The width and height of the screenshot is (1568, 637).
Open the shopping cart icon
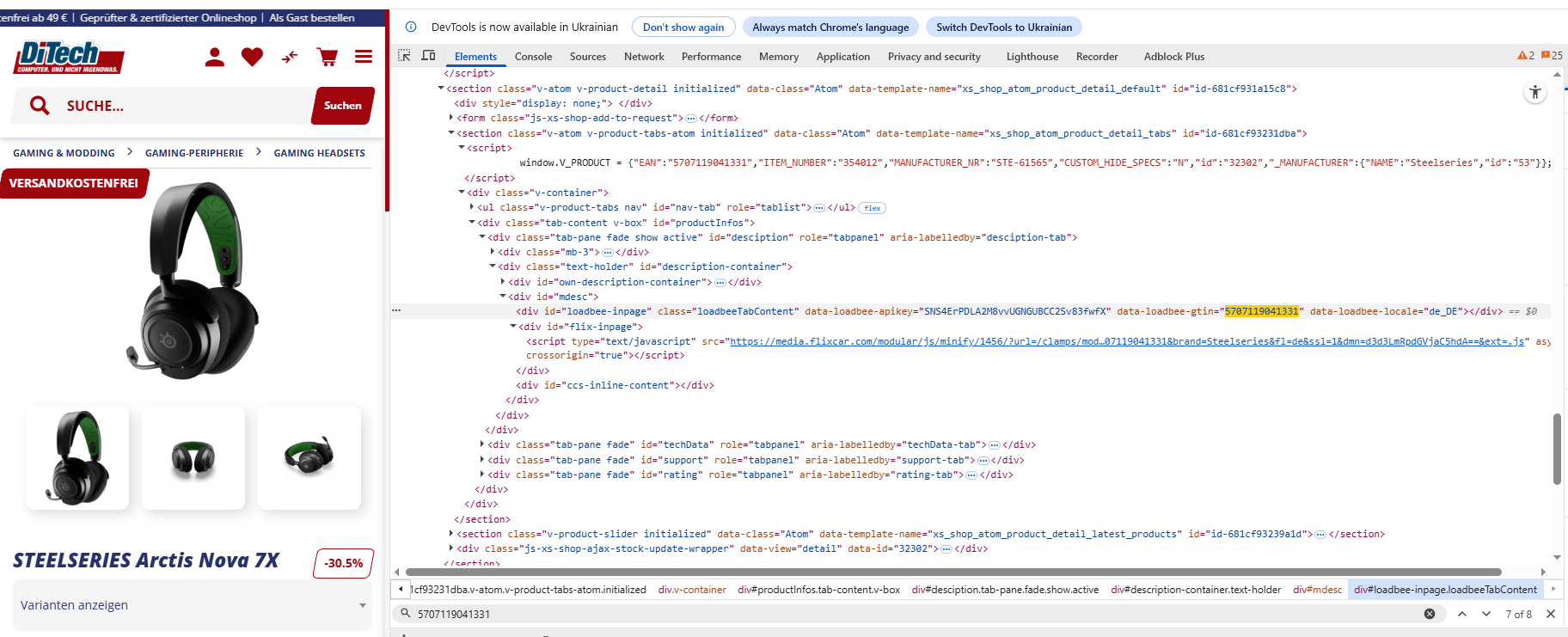coord(328,58)
